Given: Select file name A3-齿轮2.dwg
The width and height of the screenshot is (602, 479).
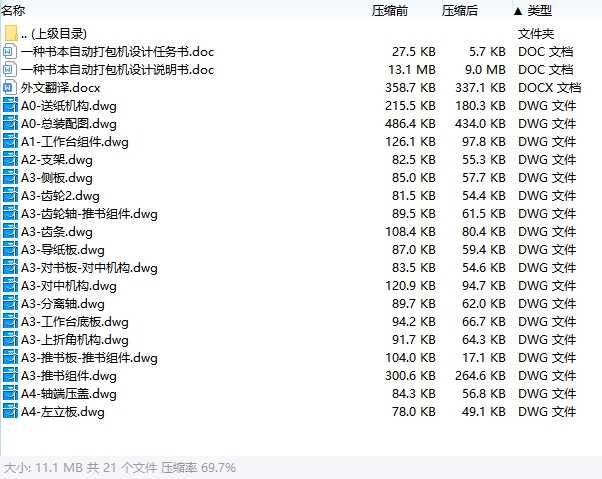Looking at the screenshot, I should (60, 196).
